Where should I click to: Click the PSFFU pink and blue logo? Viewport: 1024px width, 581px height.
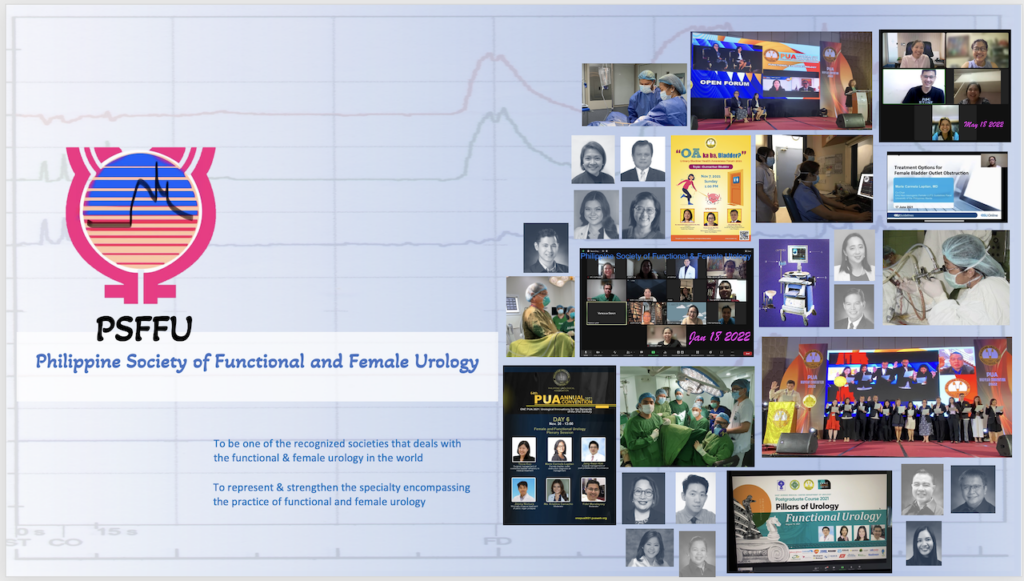(140, 225)
